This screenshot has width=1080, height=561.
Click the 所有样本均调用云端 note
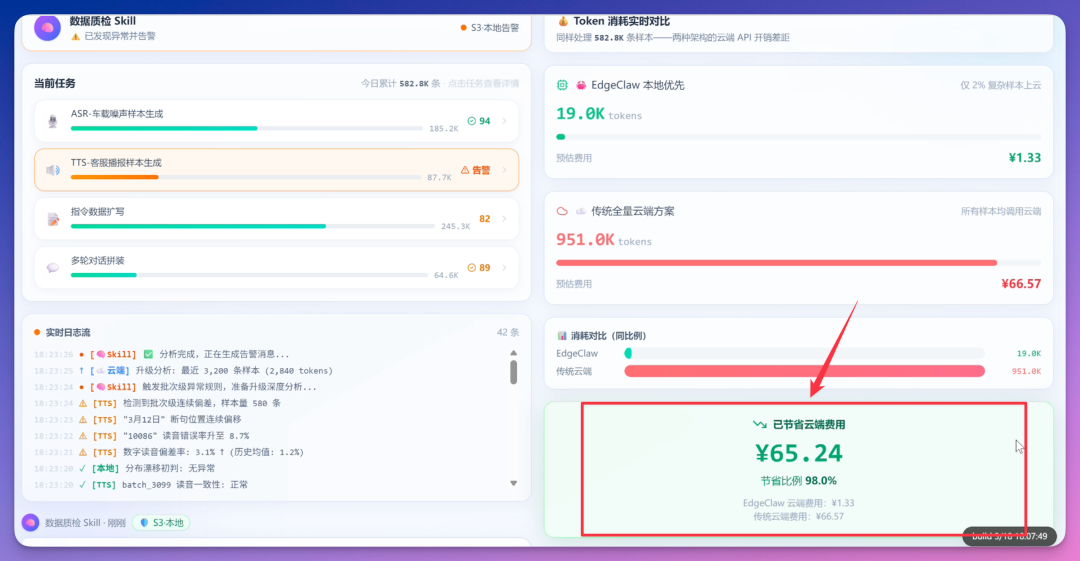coord(1001,212)
